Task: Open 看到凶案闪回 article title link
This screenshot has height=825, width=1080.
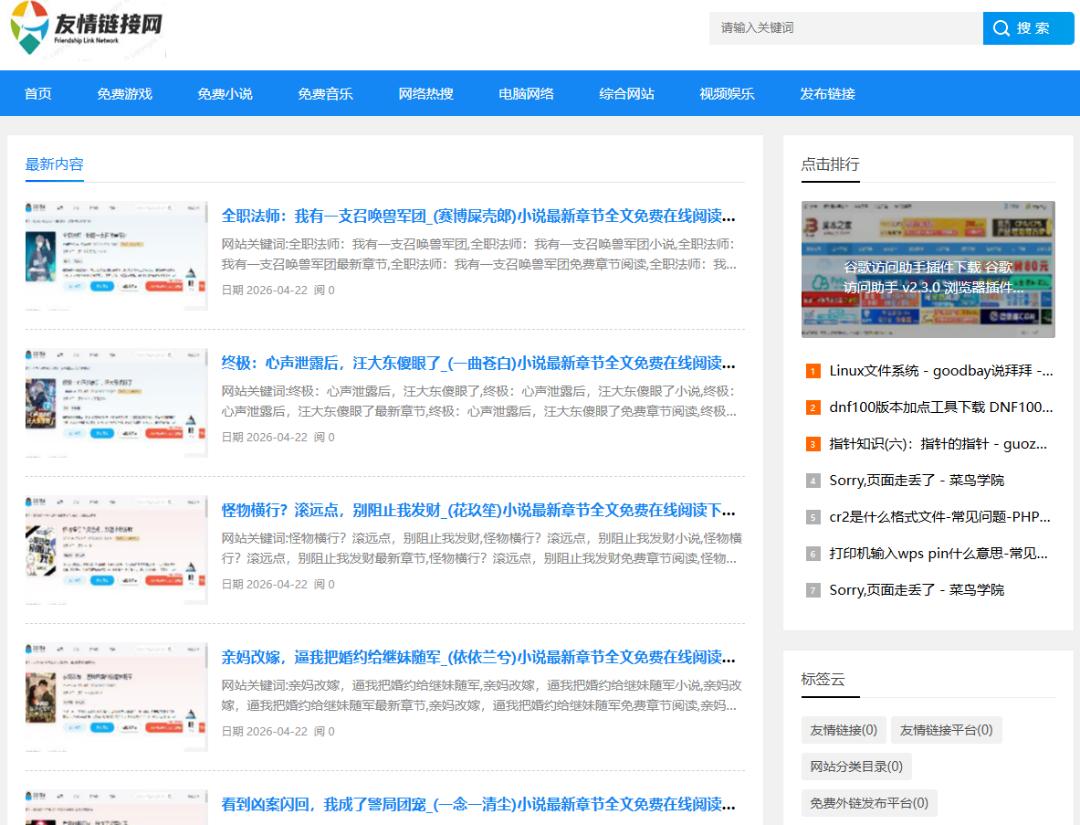Action: 478,804
